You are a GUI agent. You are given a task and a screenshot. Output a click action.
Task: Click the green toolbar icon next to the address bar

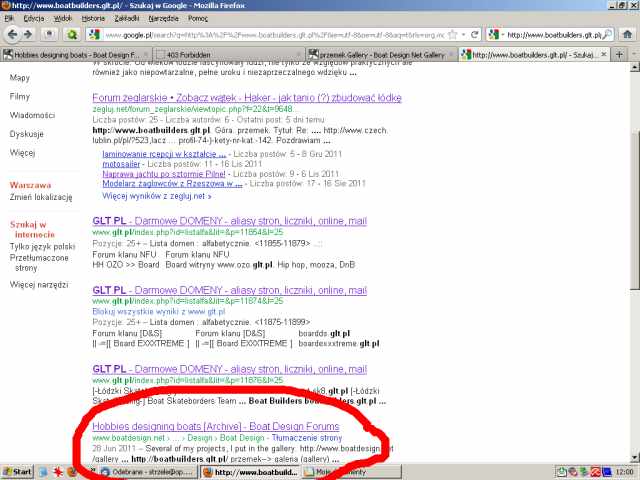(x=72, y=35)
